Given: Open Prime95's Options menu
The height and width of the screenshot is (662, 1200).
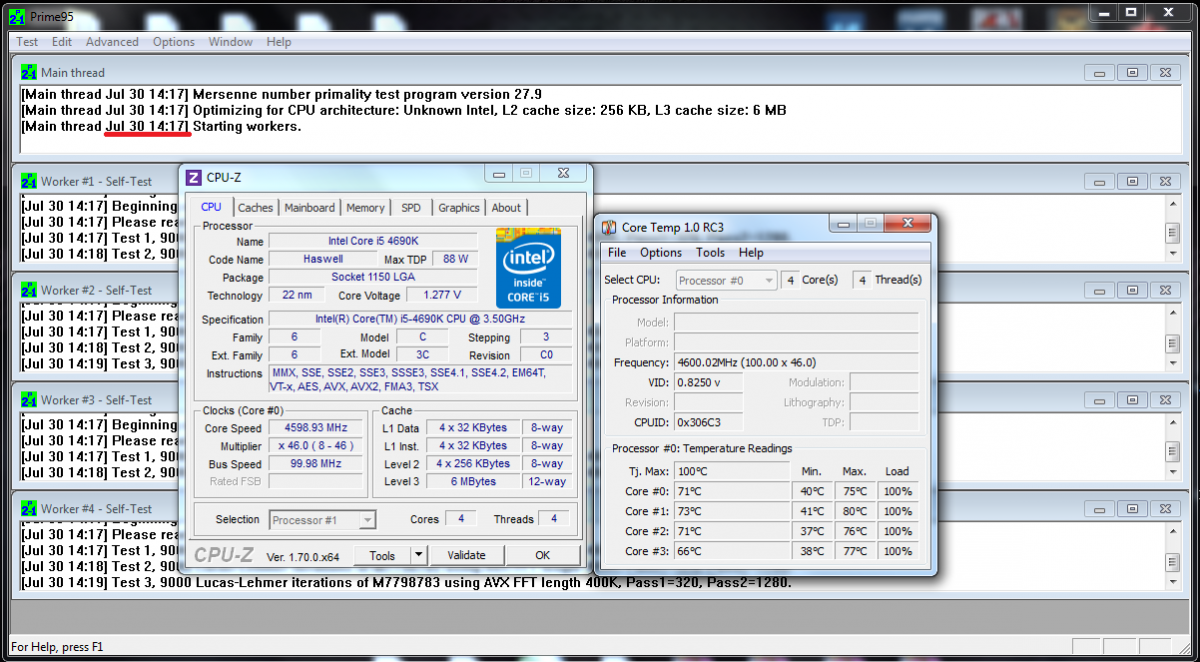Looking at the screenshot, I should (174, 42).
